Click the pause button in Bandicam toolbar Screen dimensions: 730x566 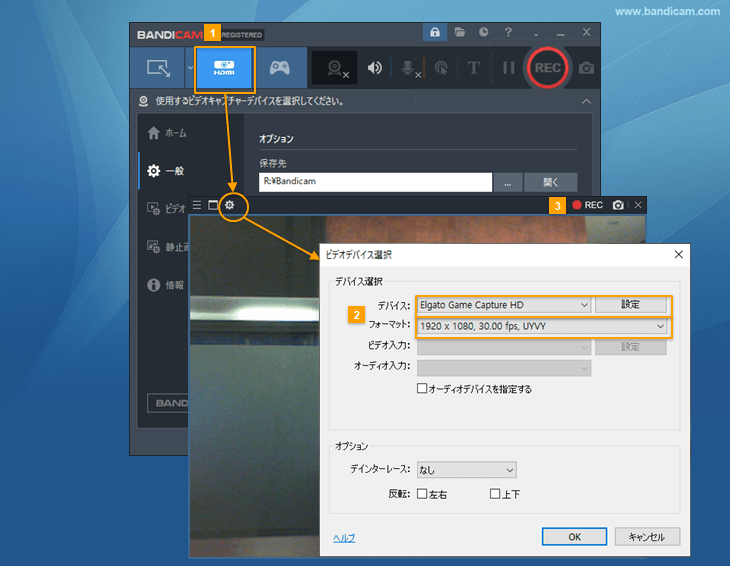pos(508,68)
